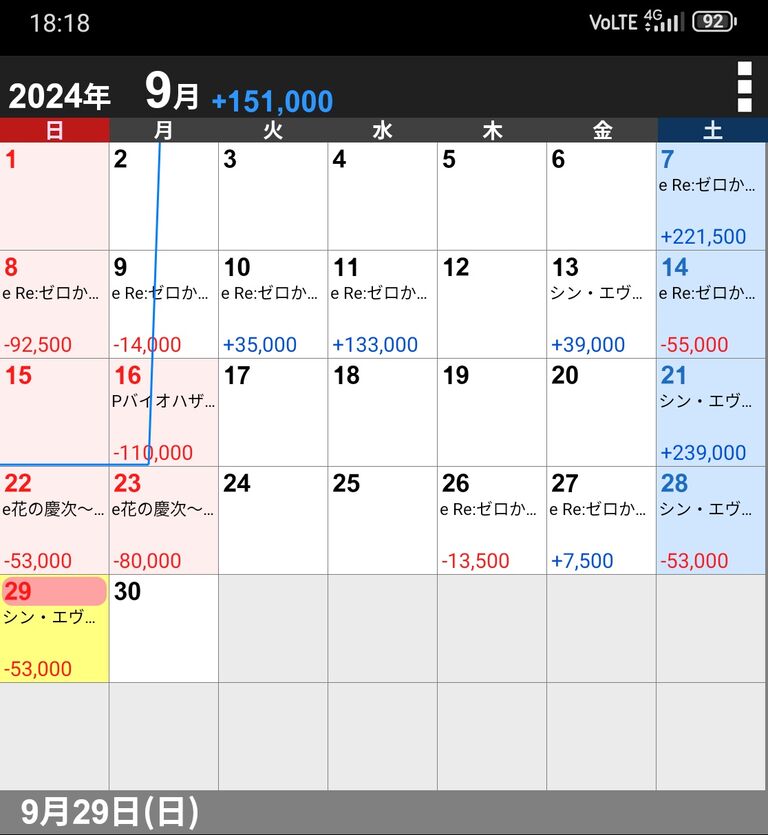Screen dimensions: 768x835
Task: Open day 19 in calendar
Action: coord(492,413)
